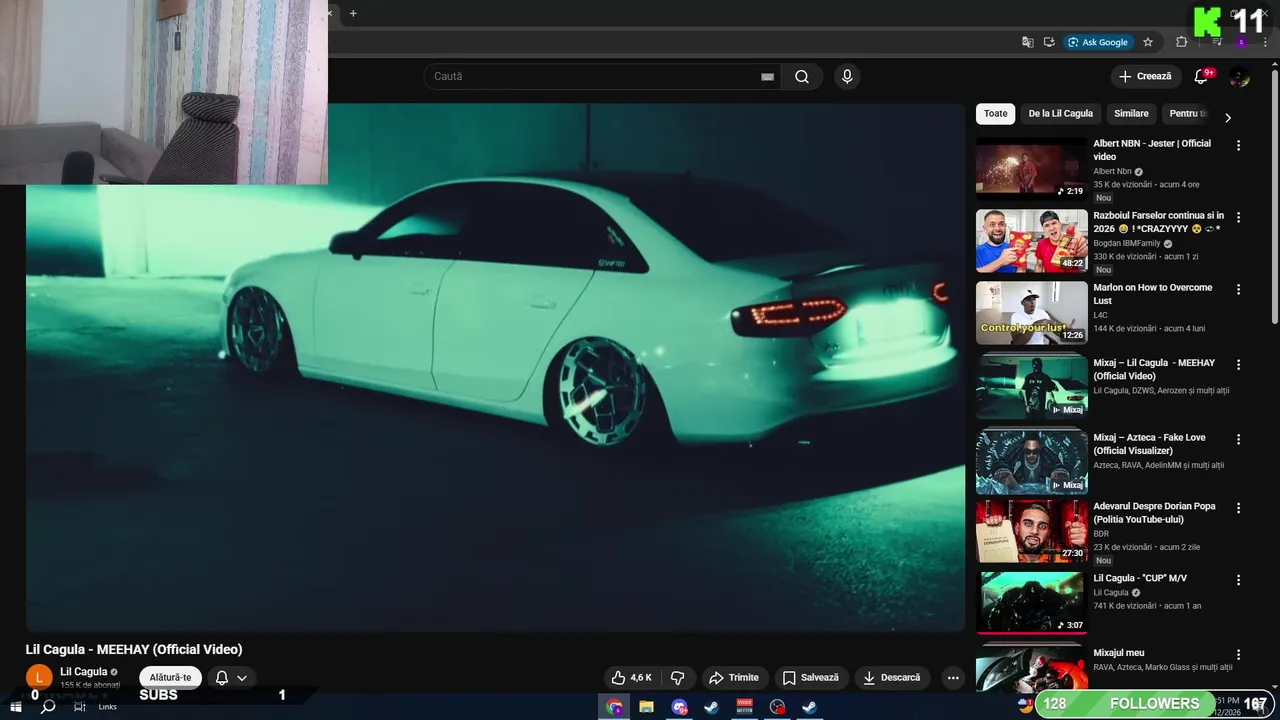Start voice search with microphone icon
This screenshot has width=1280, height=720.
click(x=847, y=77)
